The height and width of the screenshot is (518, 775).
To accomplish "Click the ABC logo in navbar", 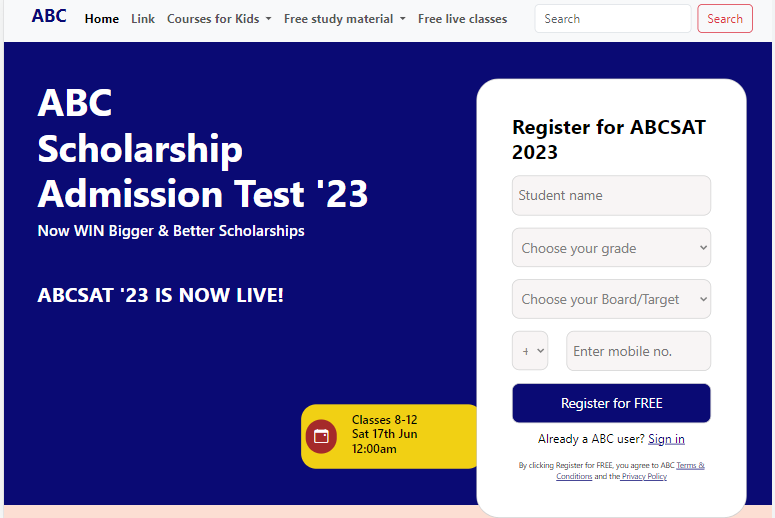I will (x=49, y=16).
